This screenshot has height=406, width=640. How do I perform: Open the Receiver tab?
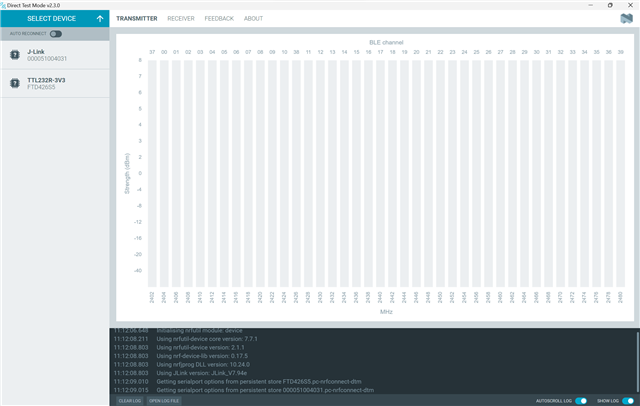181,18
